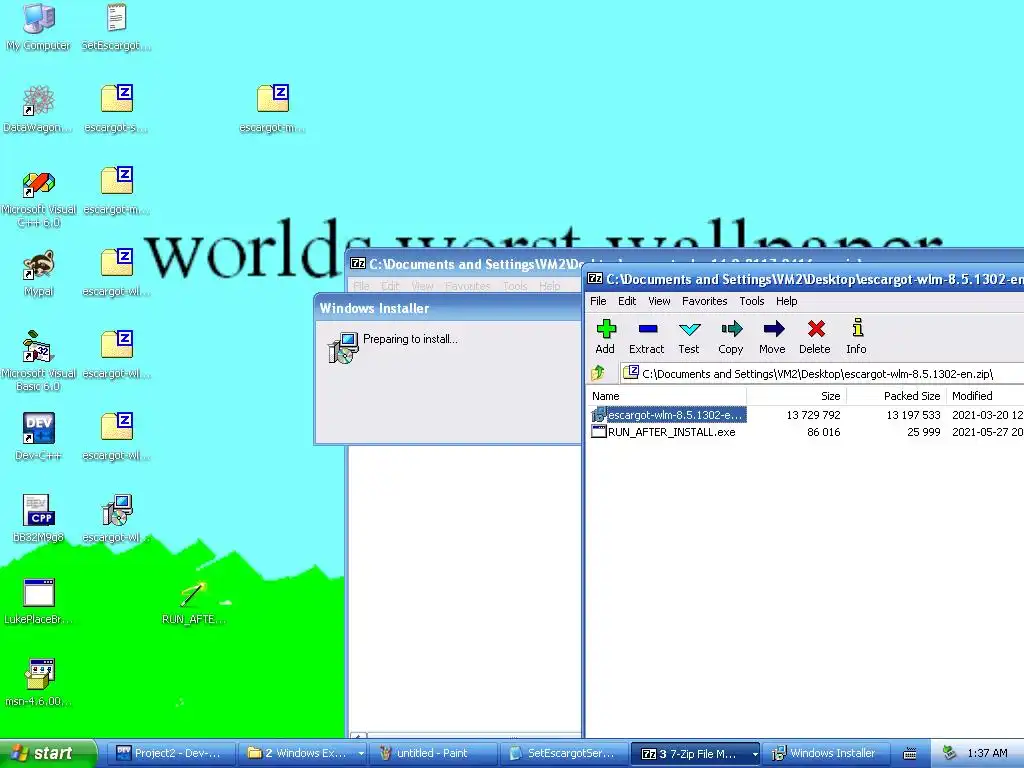Open the Favorites menu in front 7-Zip window
This screenshot has height=768, width=1024.
coord(705,301)
